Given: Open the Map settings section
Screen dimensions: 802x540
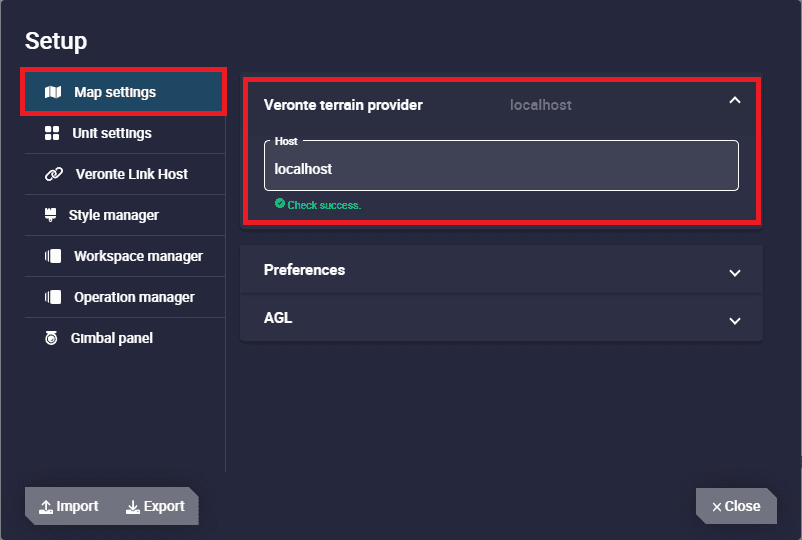Looking at the screenshot, I should (x=123, y=92).
